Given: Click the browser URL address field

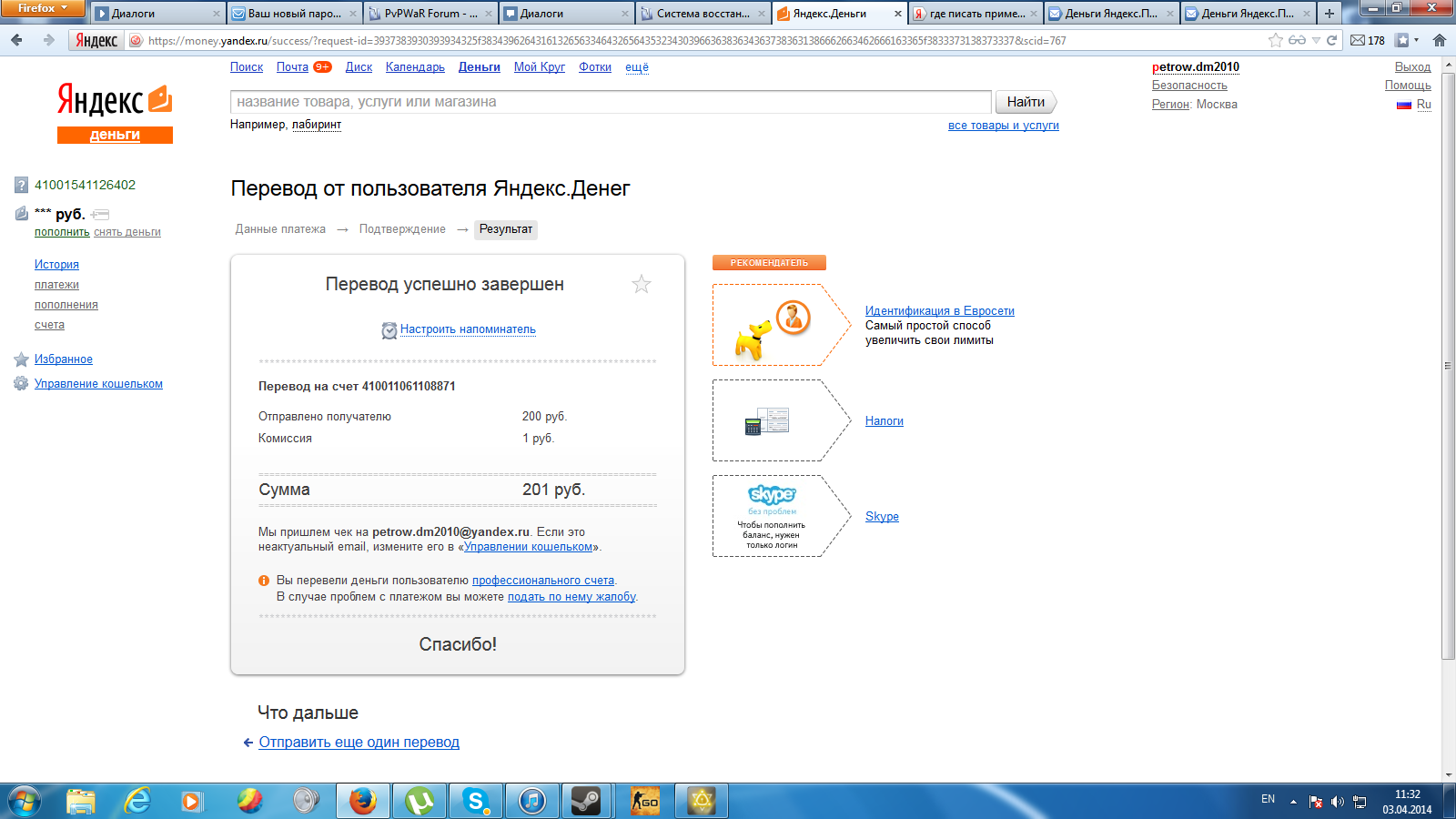Looking at the screenshot, I should click(705, 40).
